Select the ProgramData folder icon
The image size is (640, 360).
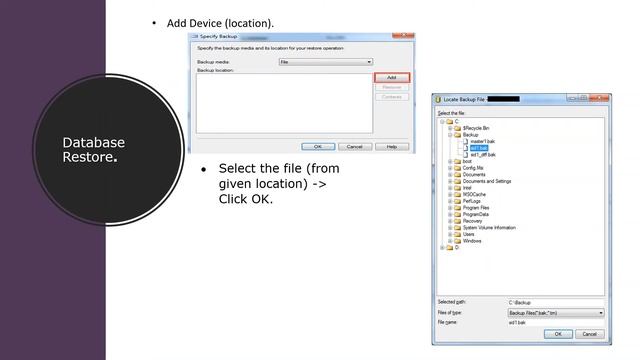[458, 214]
